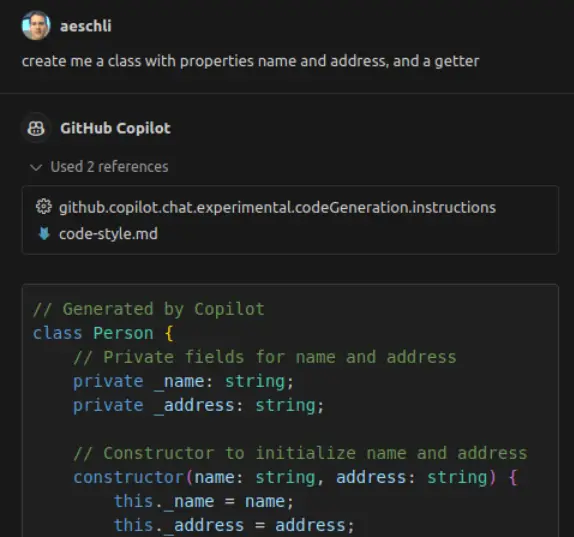Open the code-style.md reference file
The height and width of the screenshot is (537, 574).
108,234
